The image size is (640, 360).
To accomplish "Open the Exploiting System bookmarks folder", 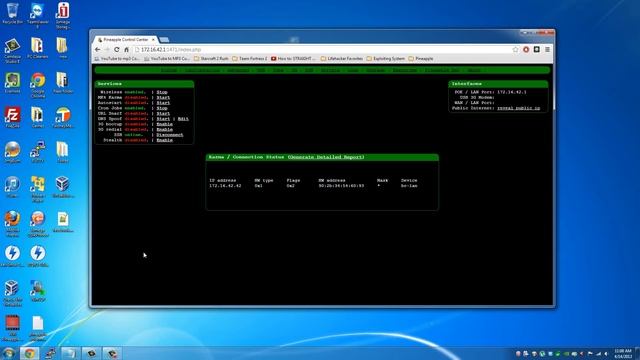I will point(386,59).
